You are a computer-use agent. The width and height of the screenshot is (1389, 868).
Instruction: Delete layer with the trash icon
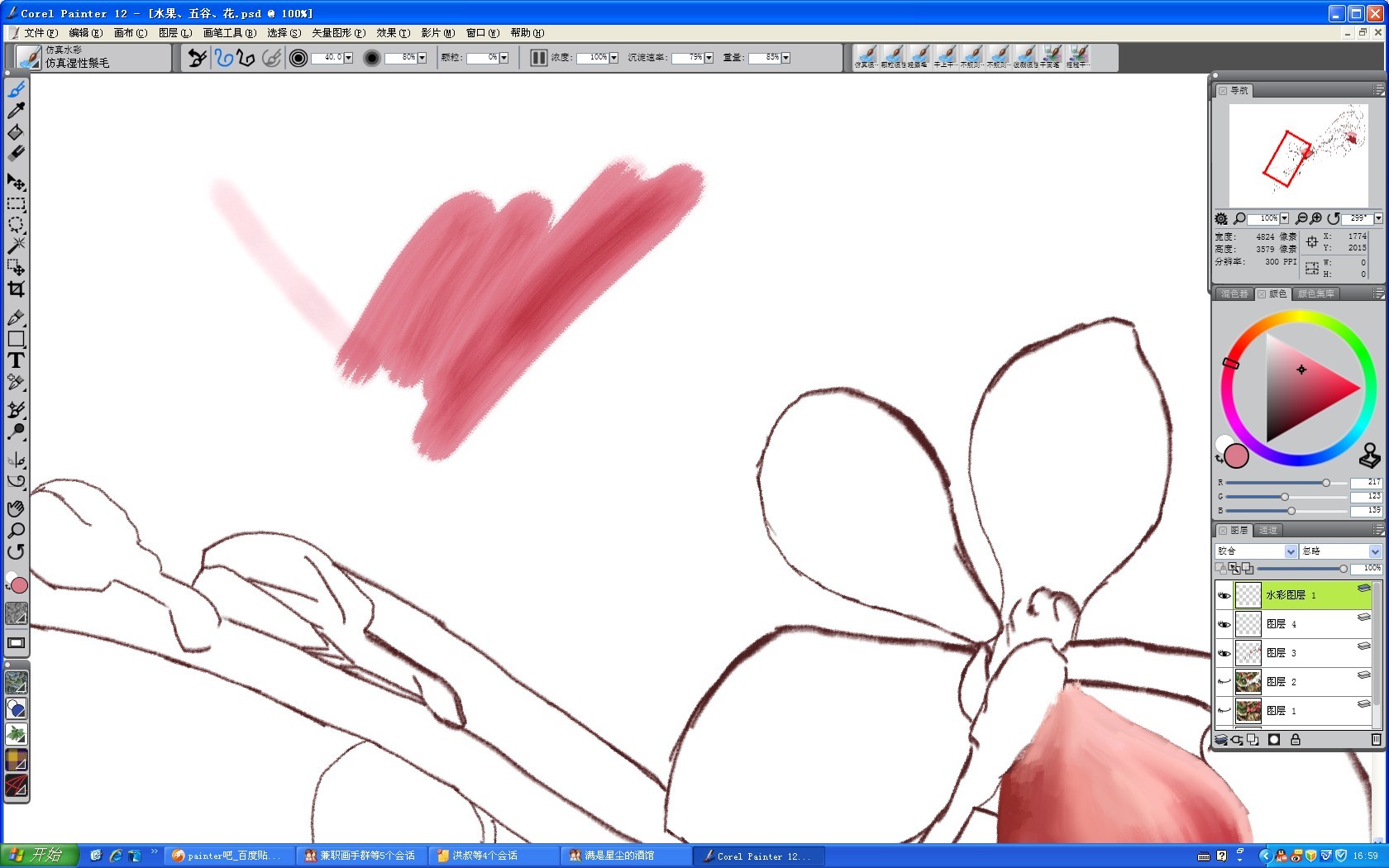pos(1376,740)
